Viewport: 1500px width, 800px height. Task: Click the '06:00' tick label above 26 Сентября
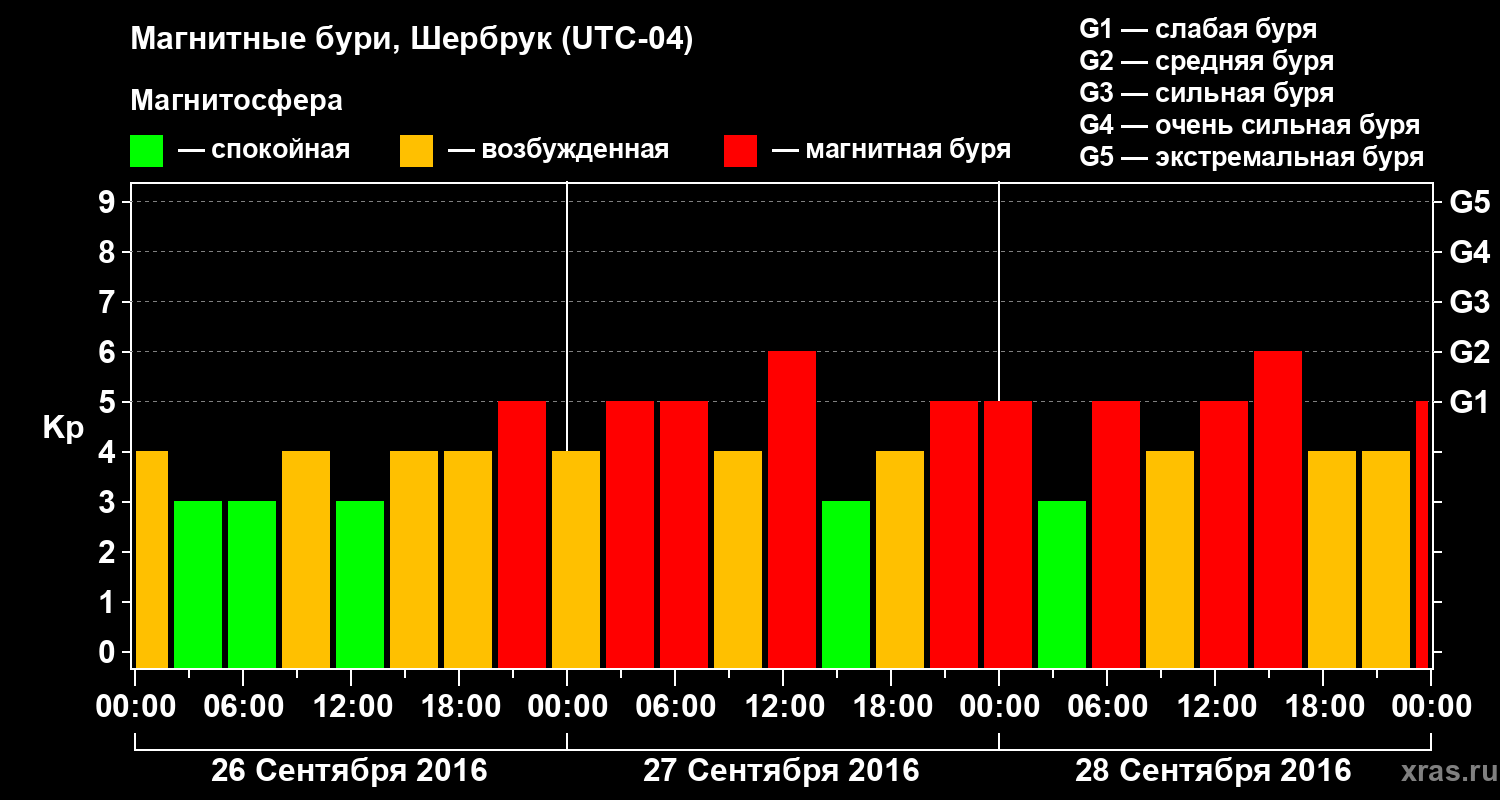[x=243, y=706]
